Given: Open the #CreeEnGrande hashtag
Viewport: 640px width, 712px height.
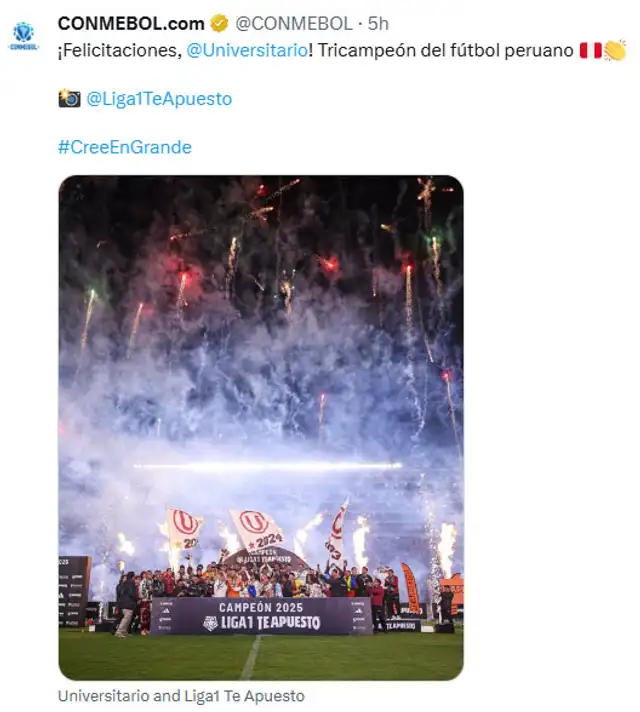Looking at the screenshot, I should 125,147.
